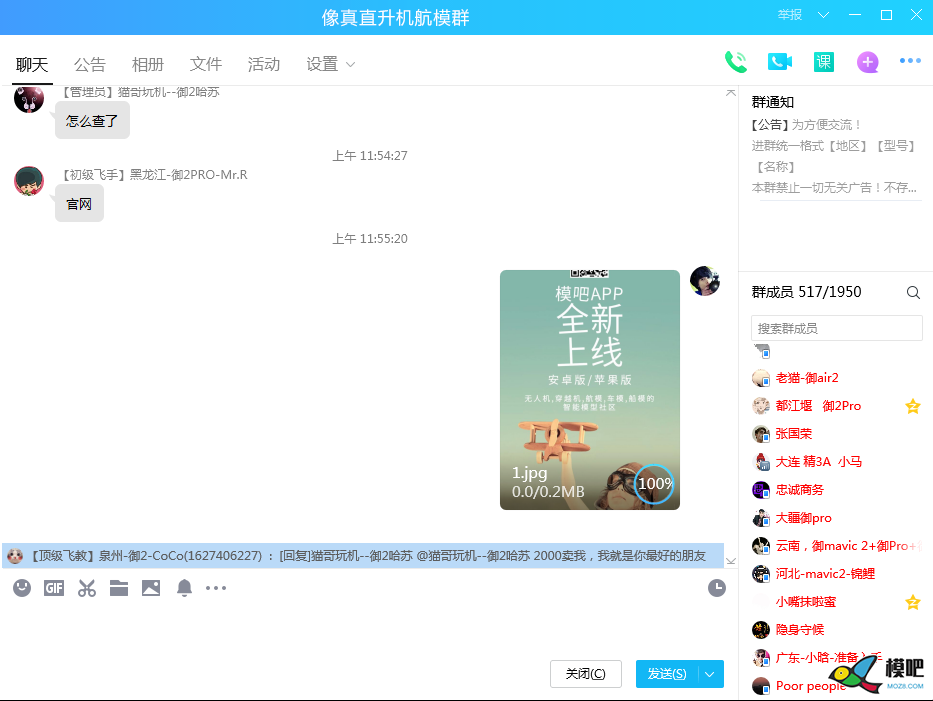Minimize the group chat window
The image size is (933, 701).
pyautogui.click(x=855, y=15)
